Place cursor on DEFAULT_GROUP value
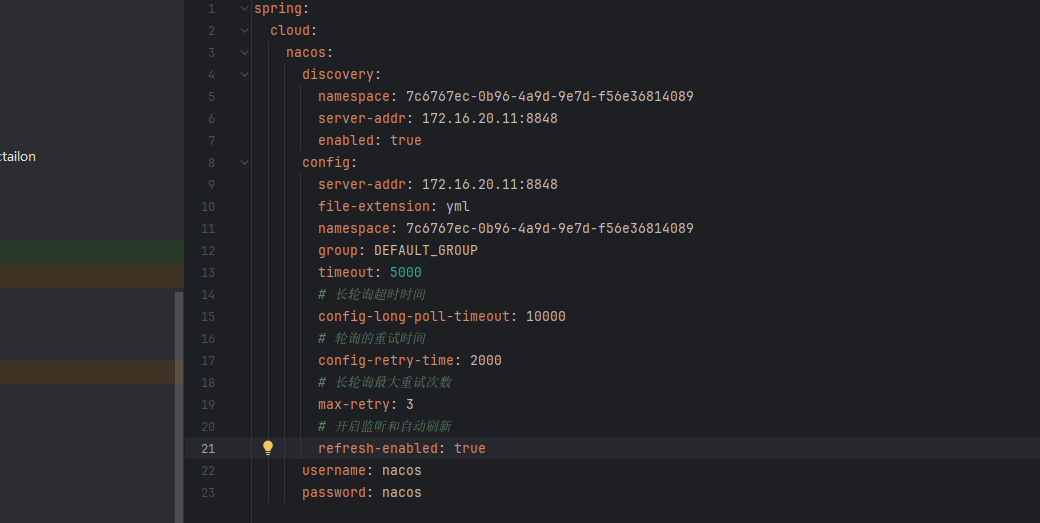Screen dimensions: 1040x523 click(426, 251)
